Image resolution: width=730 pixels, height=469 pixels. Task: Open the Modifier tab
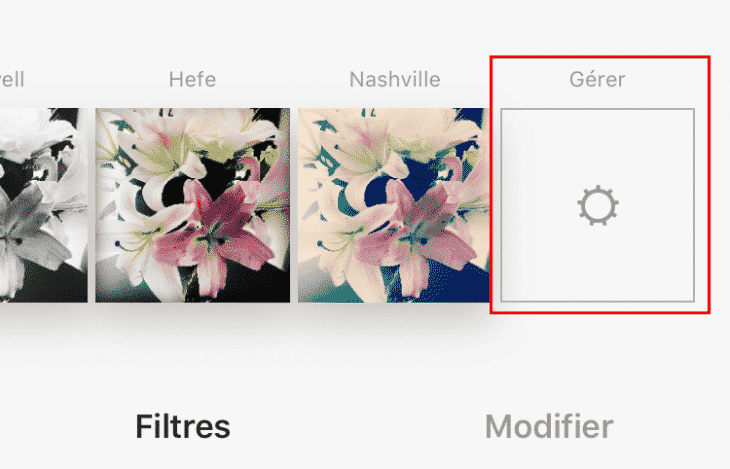pos(549,427)
